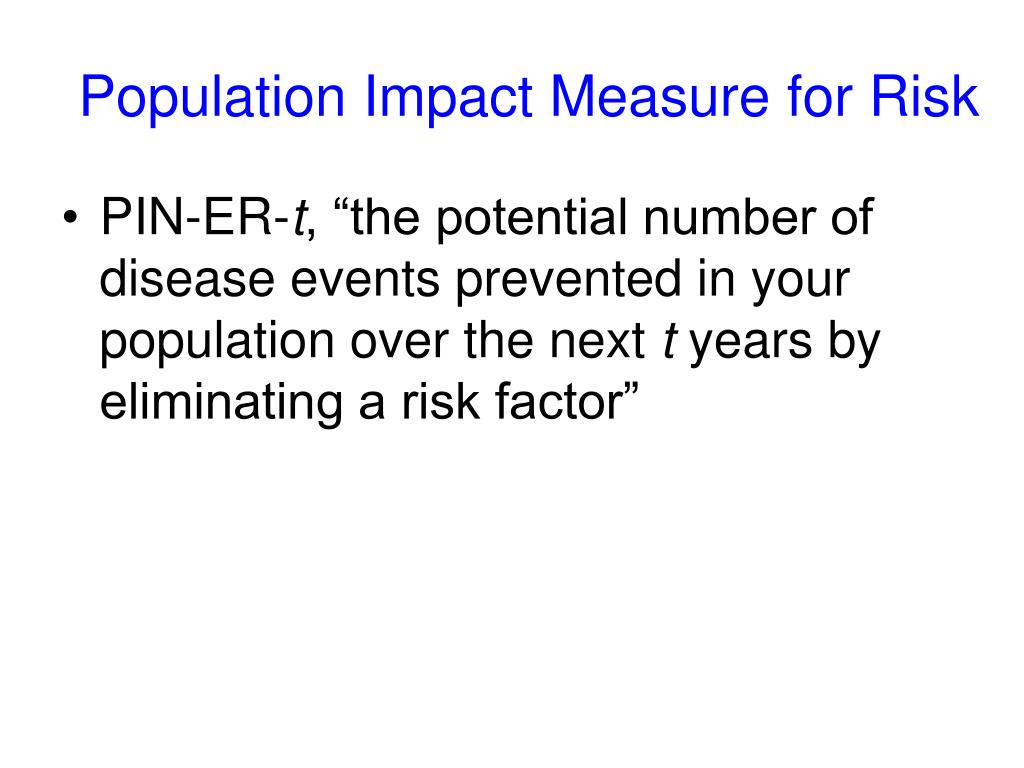Click the word 'Population' in the blue title
The image size is (1024, 768).
213,98
